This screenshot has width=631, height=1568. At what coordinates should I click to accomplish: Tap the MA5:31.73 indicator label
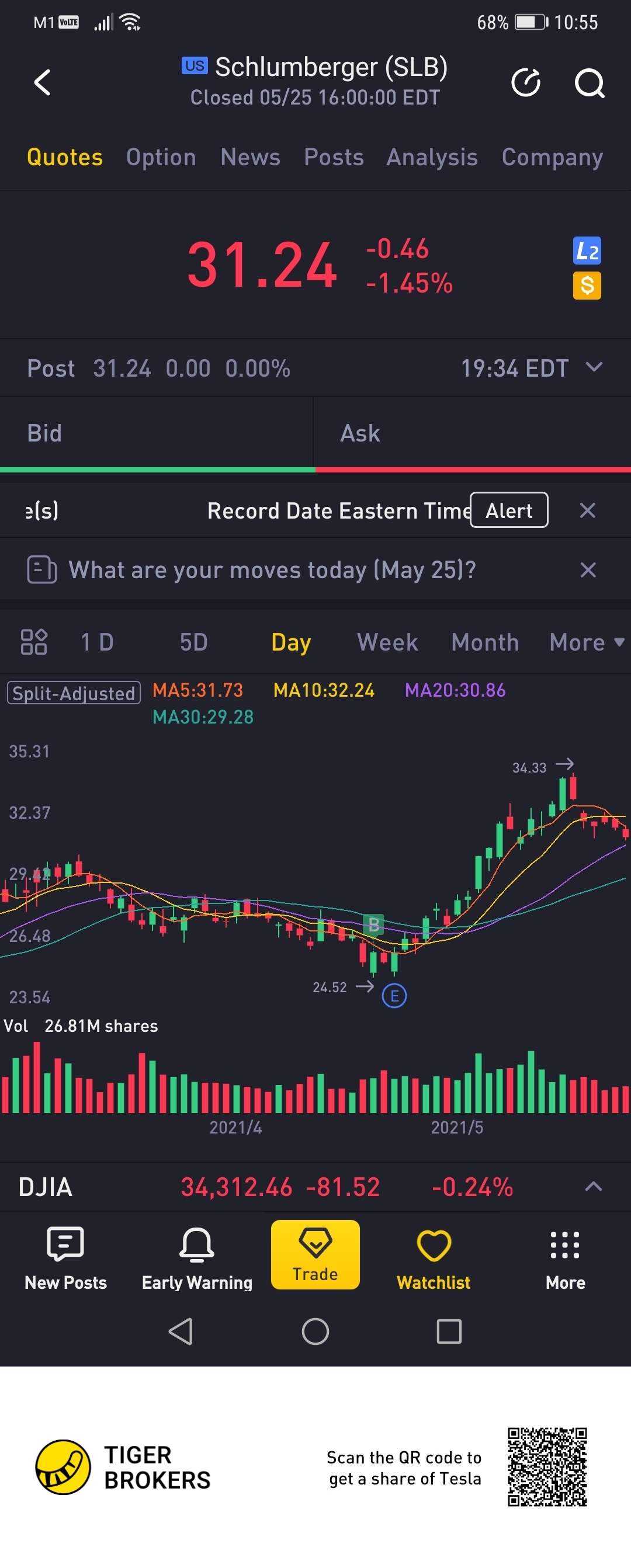coord(197,690)
